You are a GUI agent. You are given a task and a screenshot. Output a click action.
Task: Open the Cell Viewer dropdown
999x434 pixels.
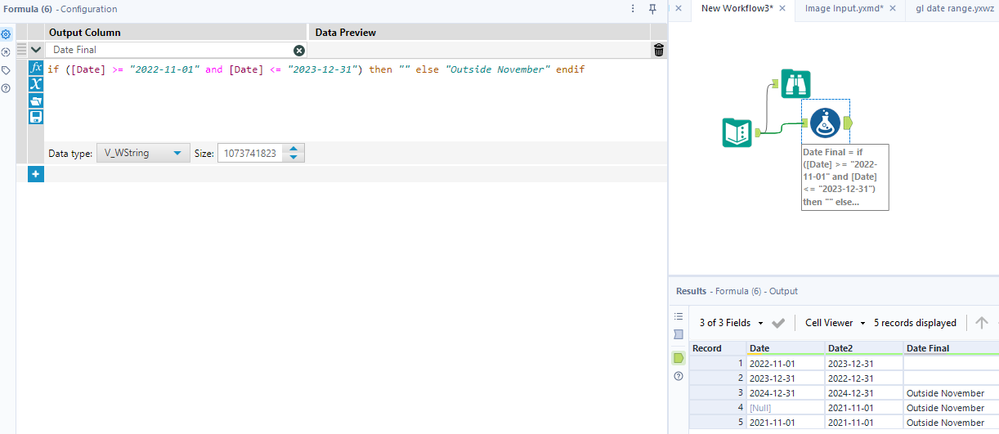pyautogui.click(x=835, y=323)
